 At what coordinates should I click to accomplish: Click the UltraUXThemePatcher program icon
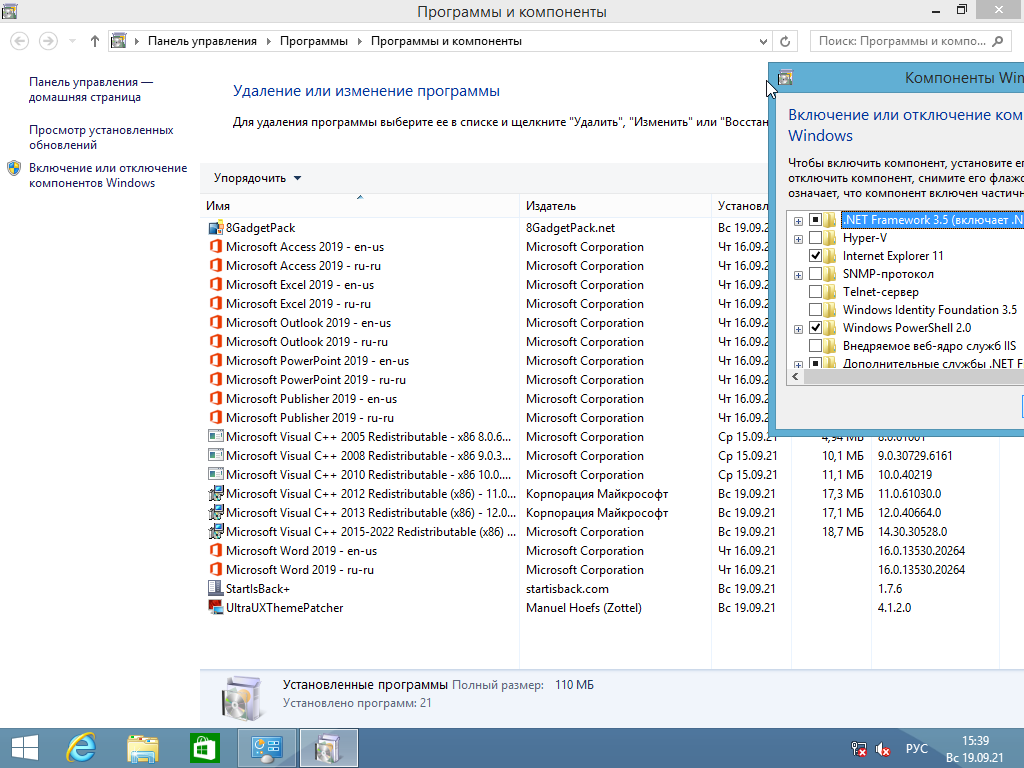pyautogui.click(x=216, y=607)
